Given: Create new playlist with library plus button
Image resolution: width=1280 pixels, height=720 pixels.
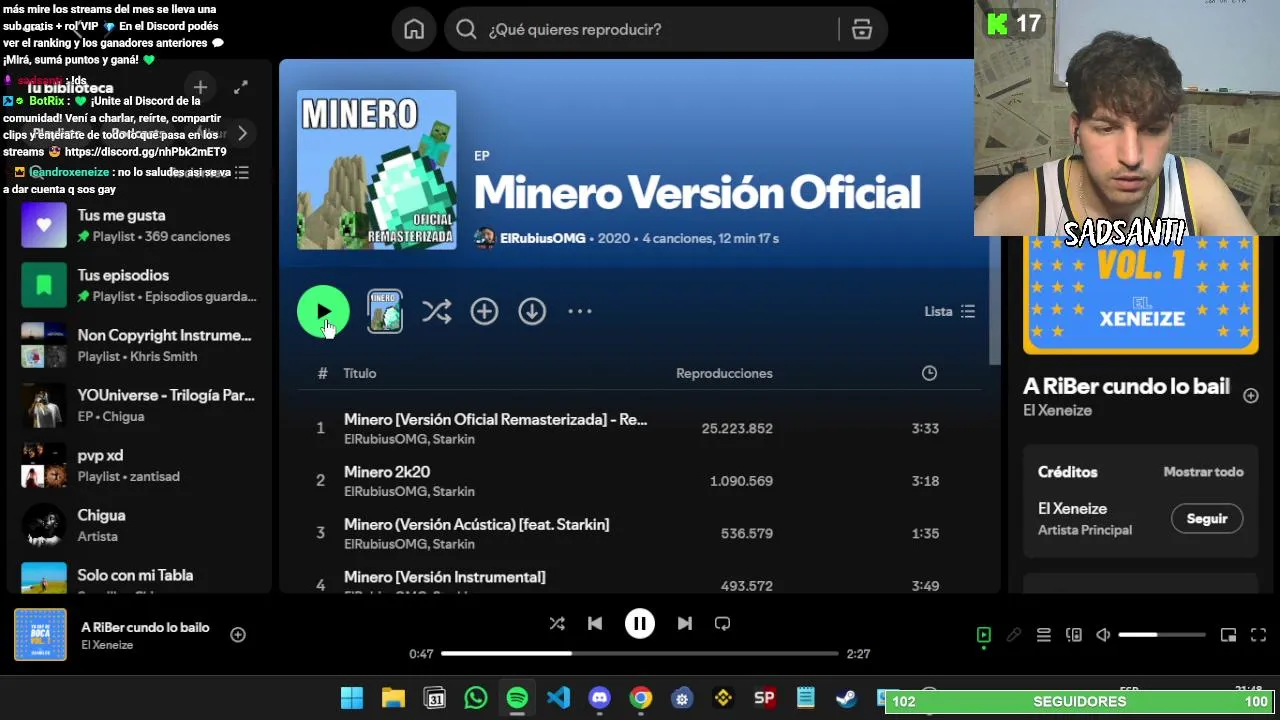Looking at the screenshot, I should 200,88.
